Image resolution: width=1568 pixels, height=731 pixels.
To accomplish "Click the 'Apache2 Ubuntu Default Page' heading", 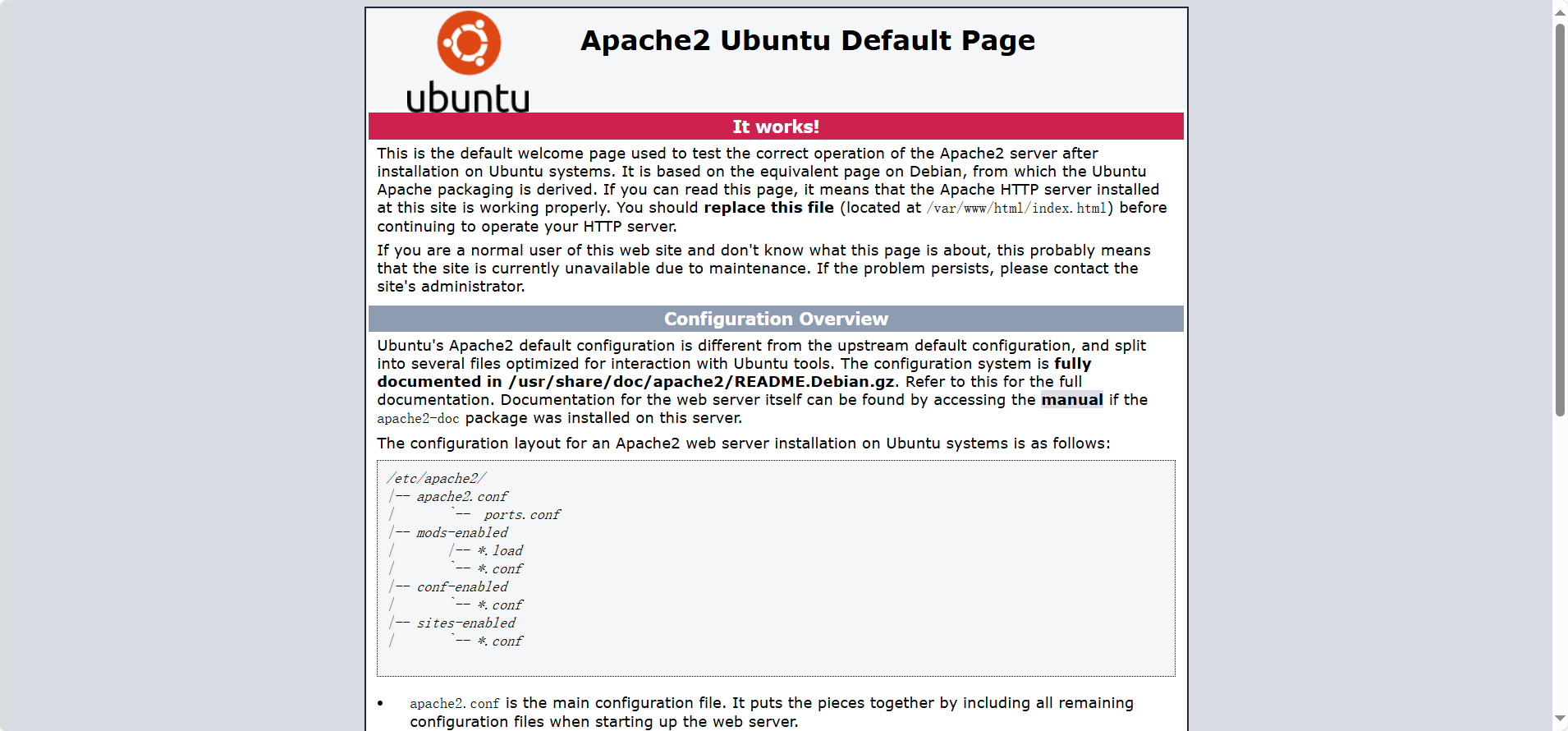I will pos(808,41).
